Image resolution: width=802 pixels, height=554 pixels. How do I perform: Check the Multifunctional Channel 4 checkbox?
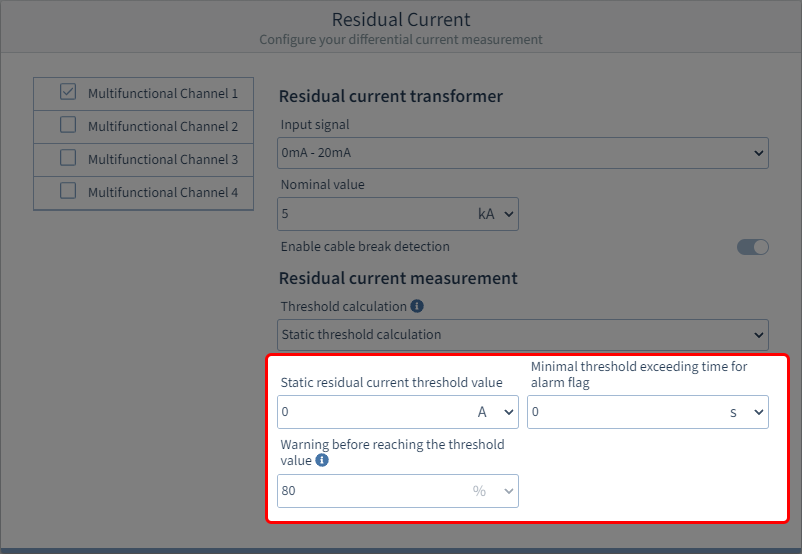click(68, 191)
